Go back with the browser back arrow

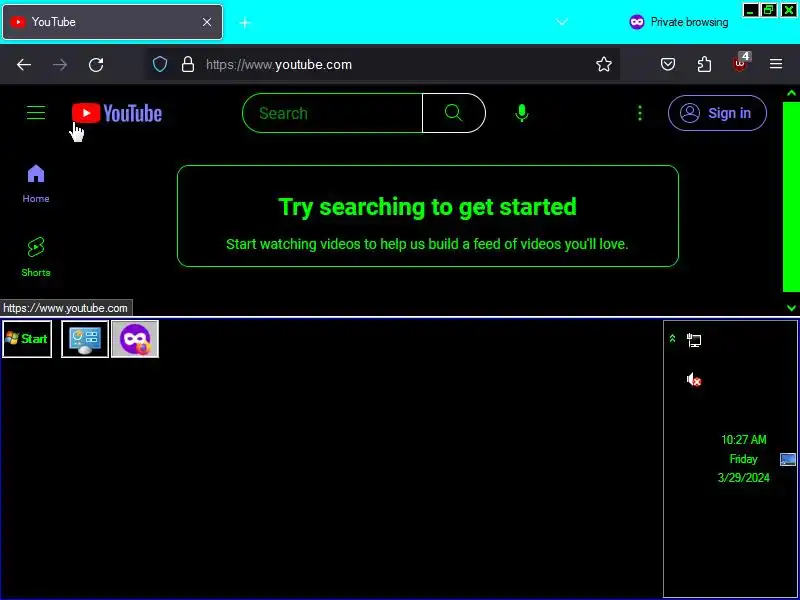[x=24, y=64]
